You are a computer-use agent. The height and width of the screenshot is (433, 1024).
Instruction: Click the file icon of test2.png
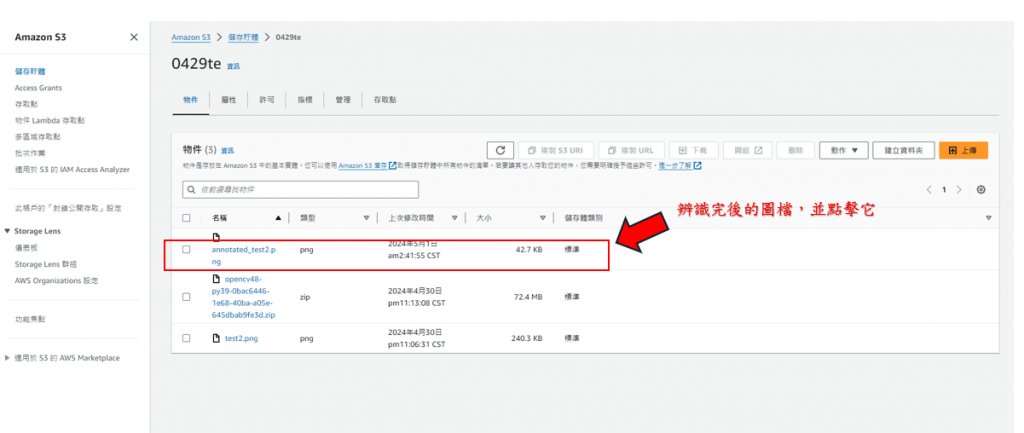(x=216, y=338)
